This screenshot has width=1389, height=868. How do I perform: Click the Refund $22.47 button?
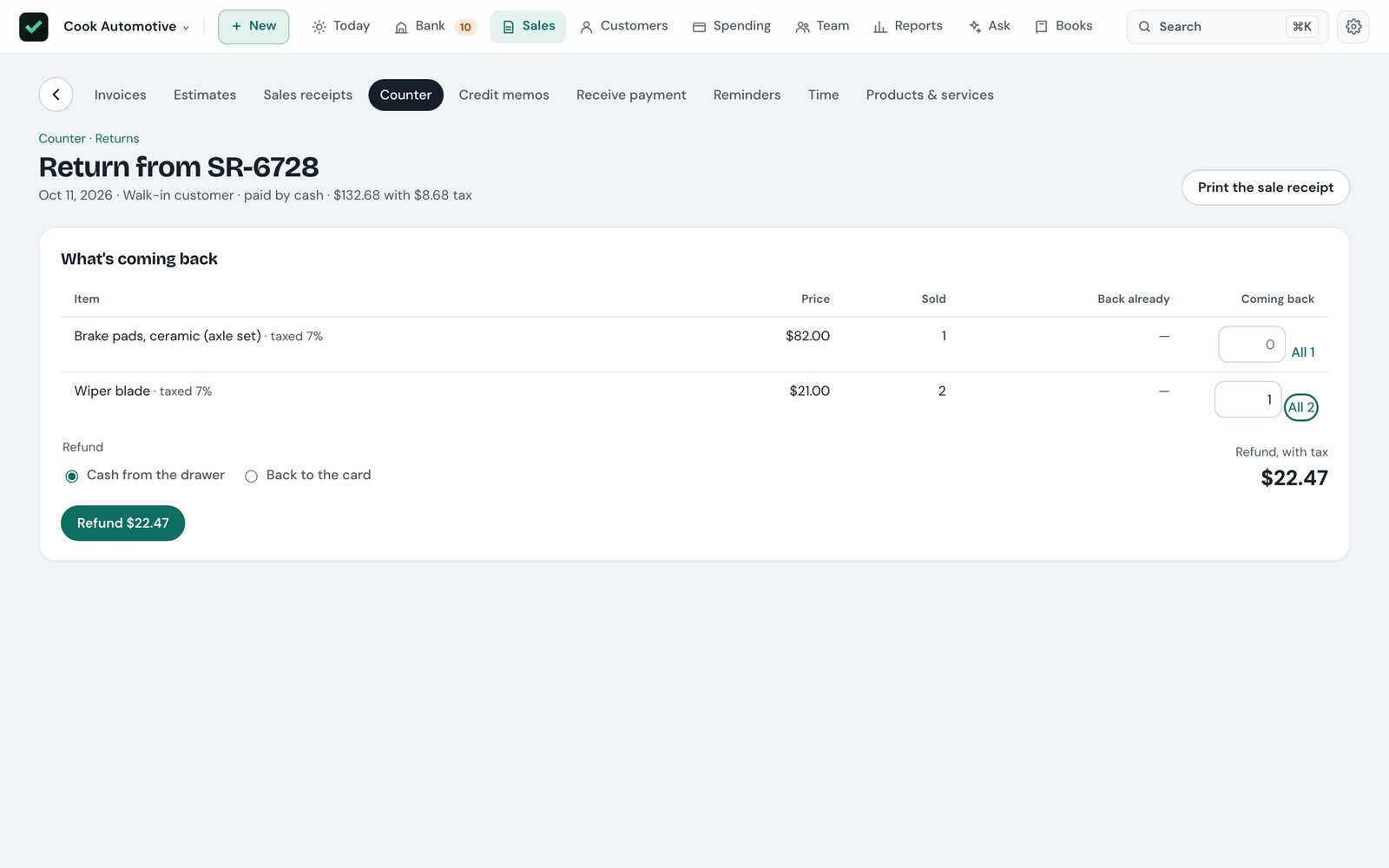122,523
